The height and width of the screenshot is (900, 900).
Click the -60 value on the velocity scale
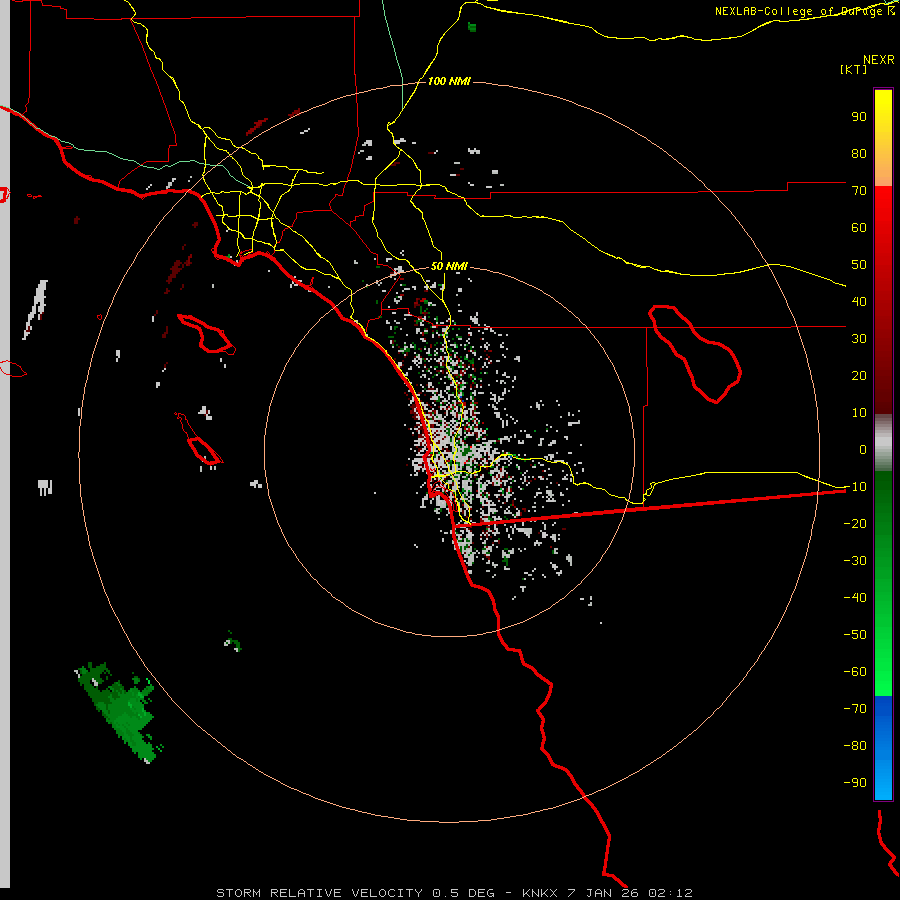pos(855,672)
